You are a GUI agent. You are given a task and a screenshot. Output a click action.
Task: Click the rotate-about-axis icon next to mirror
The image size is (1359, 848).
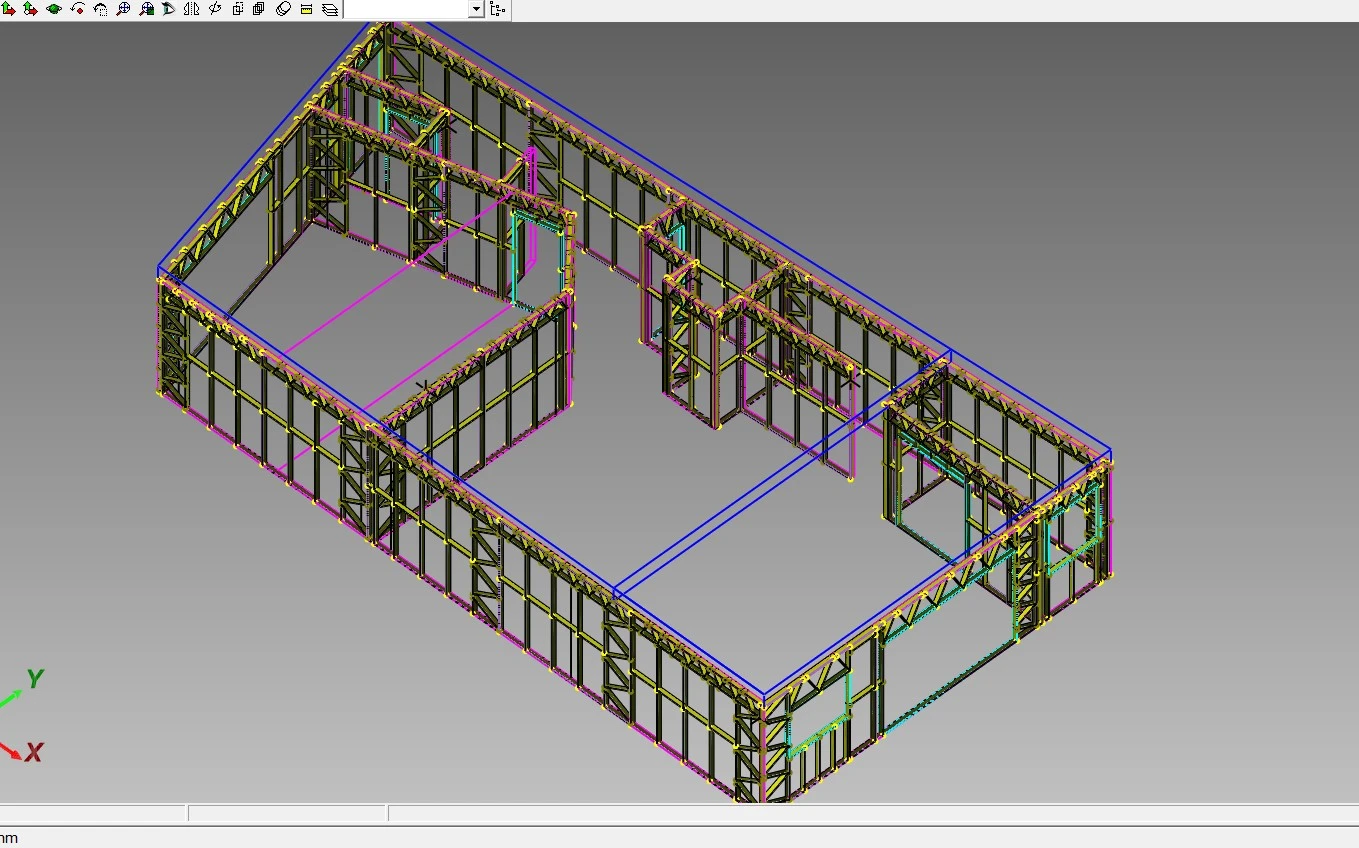(x=214, y=9)
